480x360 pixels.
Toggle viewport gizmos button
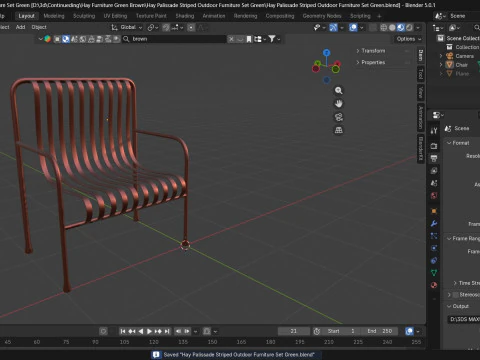(333, 28)
